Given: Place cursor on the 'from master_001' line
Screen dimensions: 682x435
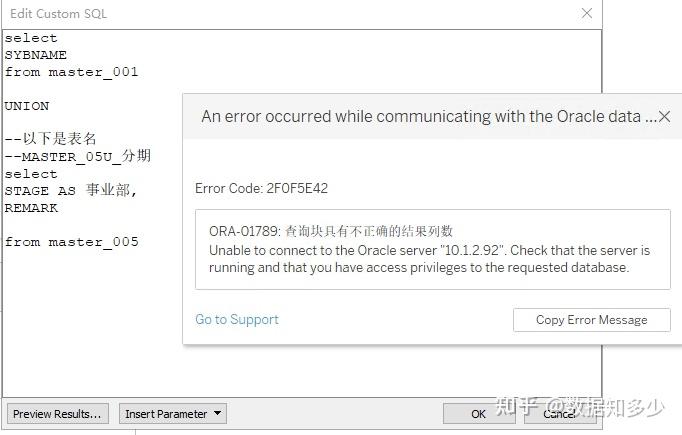Looking at the screenshot, I should pyautogui.click(x=72, y=72).
